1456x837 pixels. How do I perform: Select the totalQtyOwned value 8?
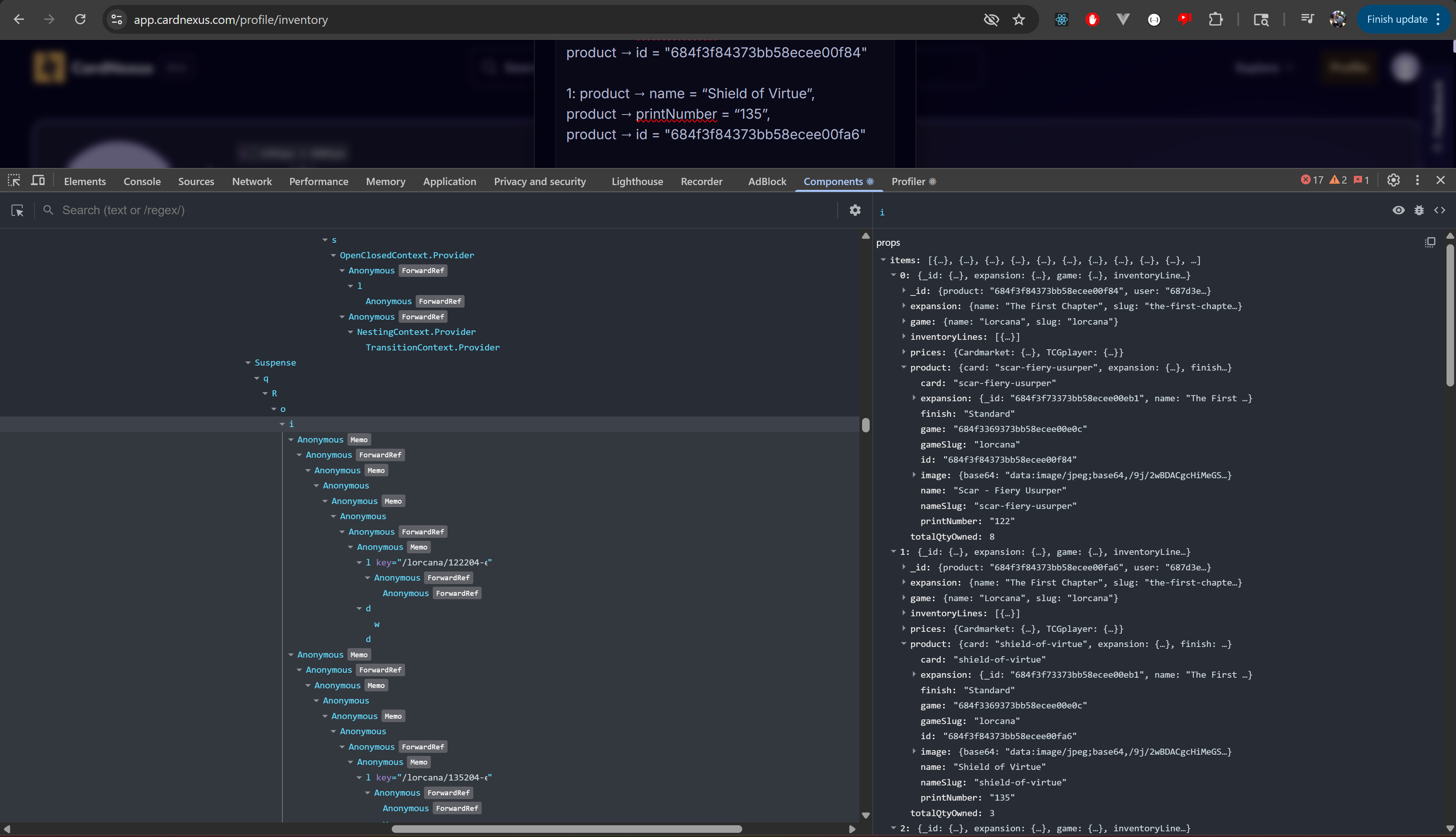[992, 537]
